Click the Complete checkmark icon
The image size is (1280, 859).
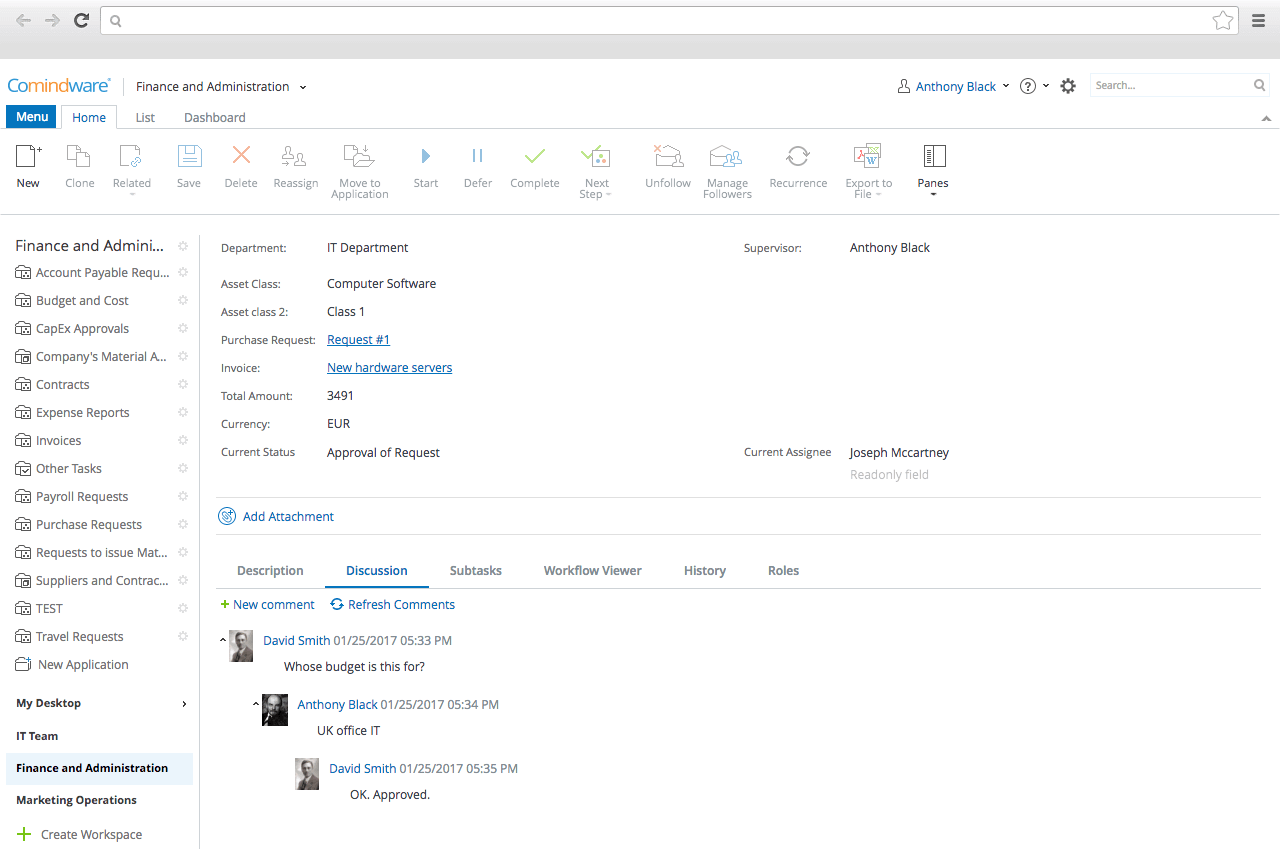click(x=535, y=156)
